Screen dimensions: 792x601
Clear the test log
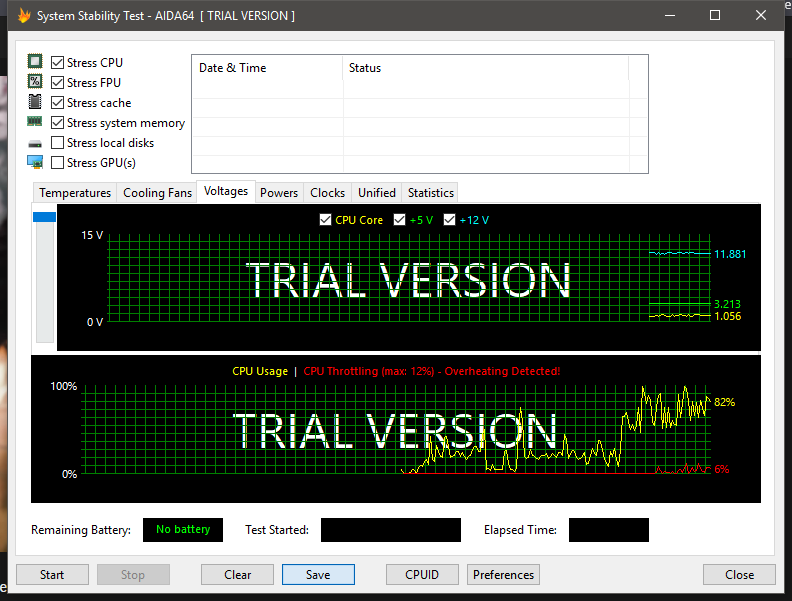coord(237,575)
